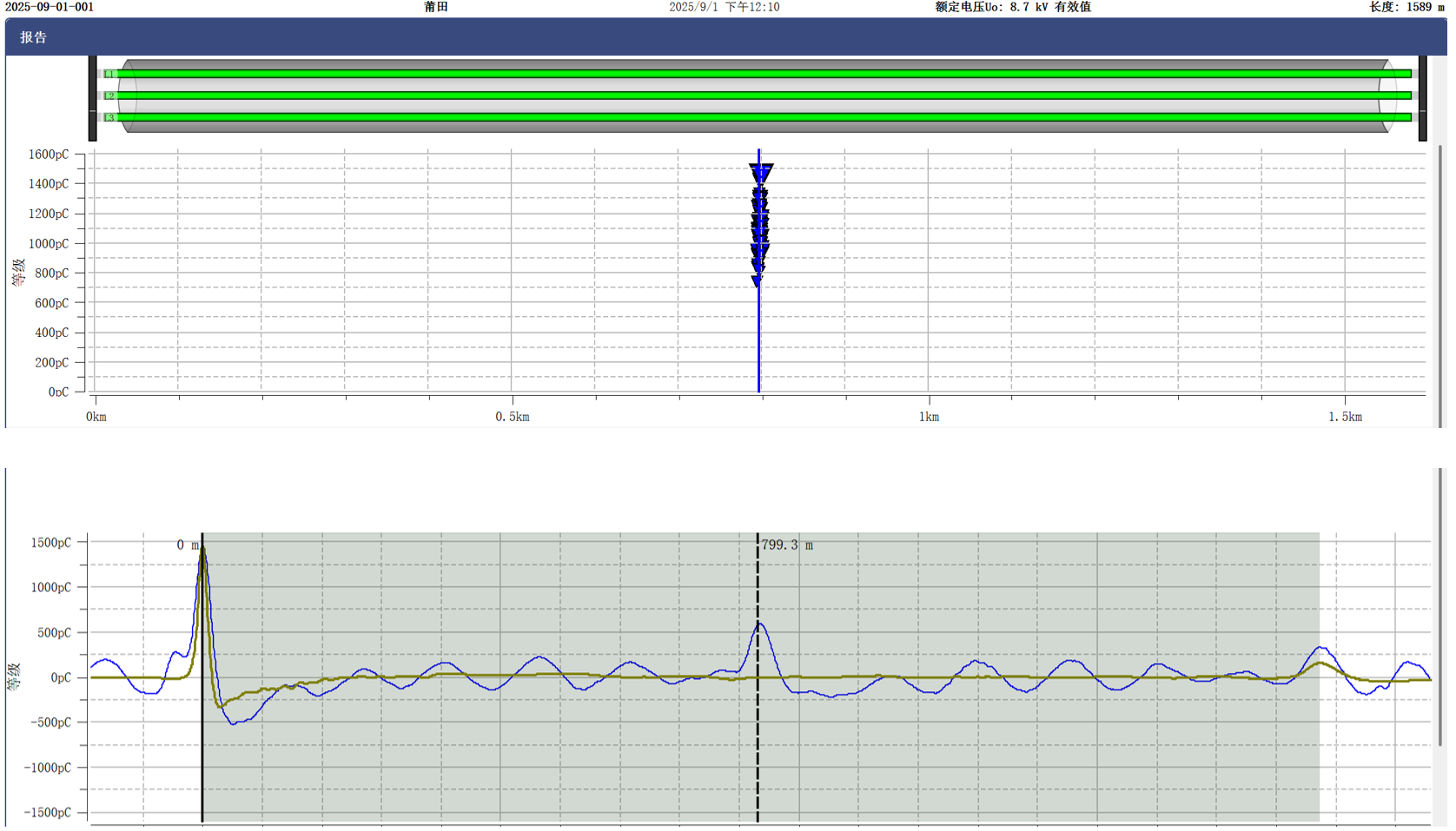Click the 2025/9/1 下午12:10 timestamp
Screen dimensions: 1456x831
tap(724, 7)
